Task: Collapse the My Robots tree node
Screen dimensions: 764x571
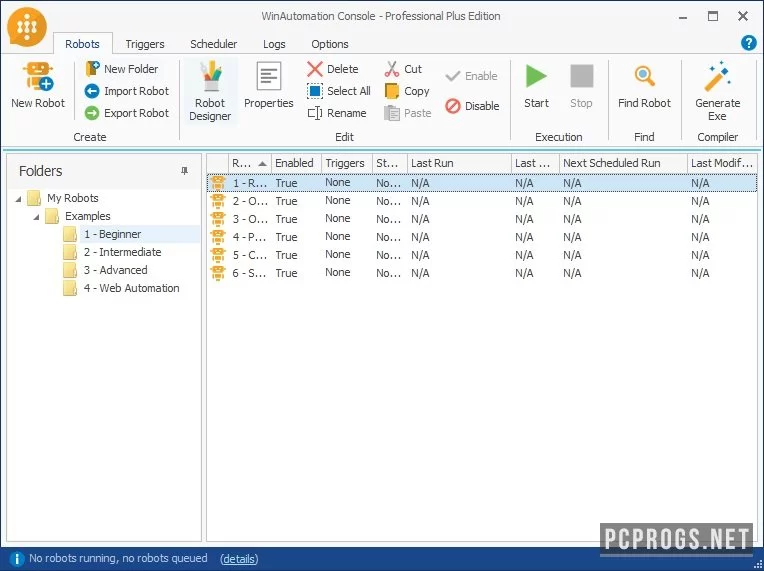Action: [19, 199]
